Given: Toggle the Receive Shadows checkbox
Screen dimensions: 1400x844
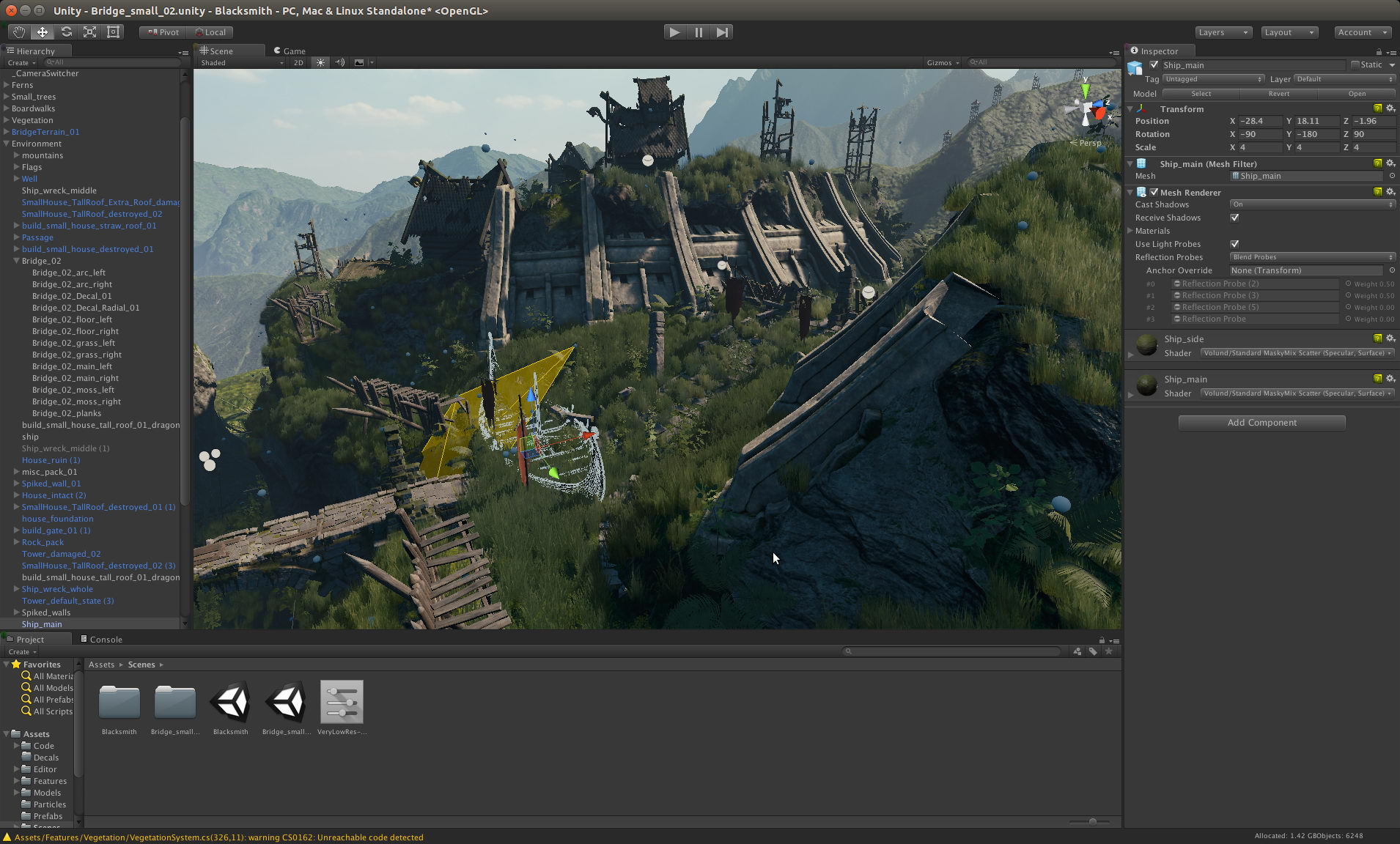Looking at the screenshot, I should point(1235,218).
